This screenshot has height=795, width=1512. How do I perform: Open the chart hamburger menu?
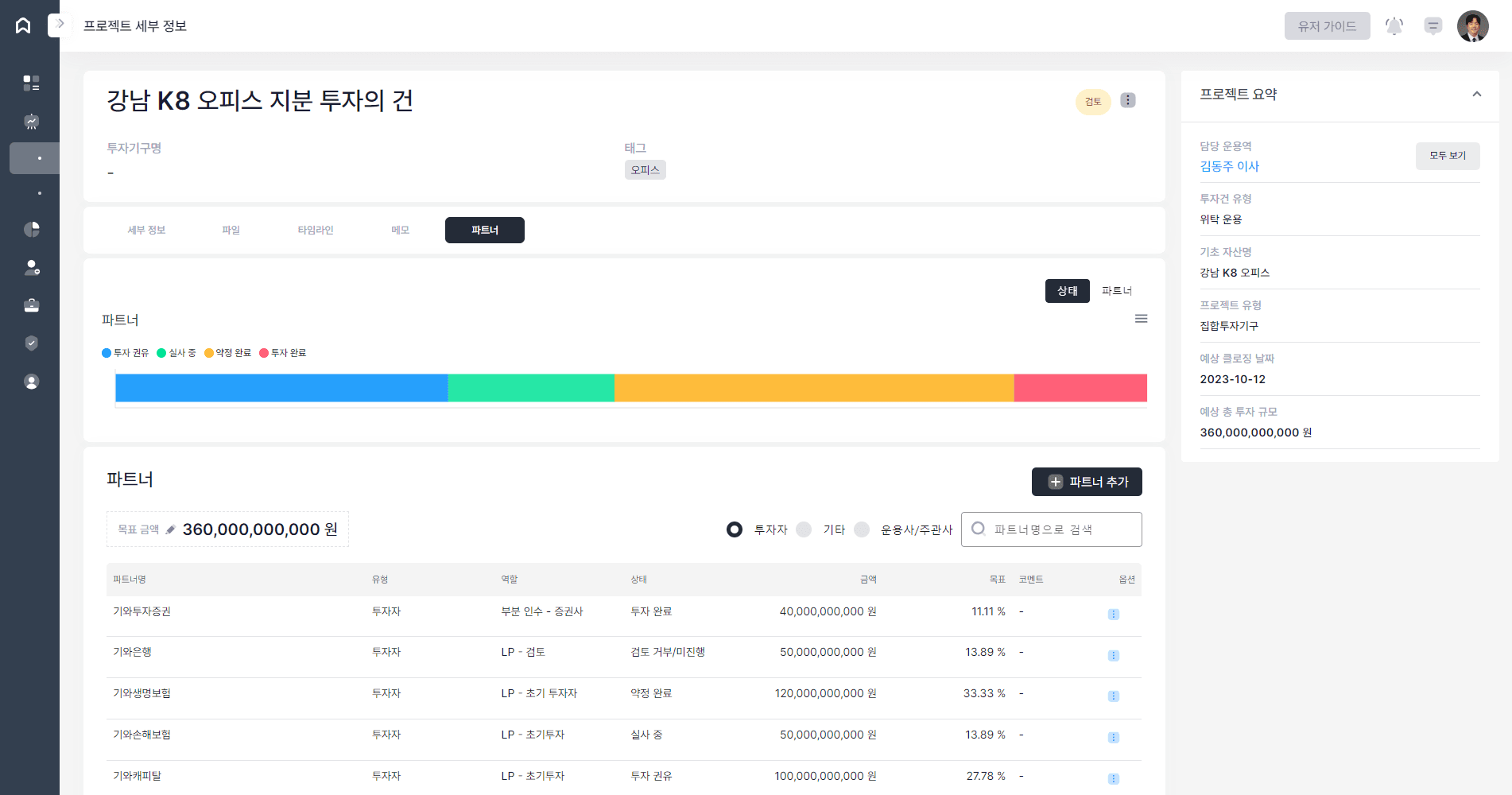(x=1141, y=319)
